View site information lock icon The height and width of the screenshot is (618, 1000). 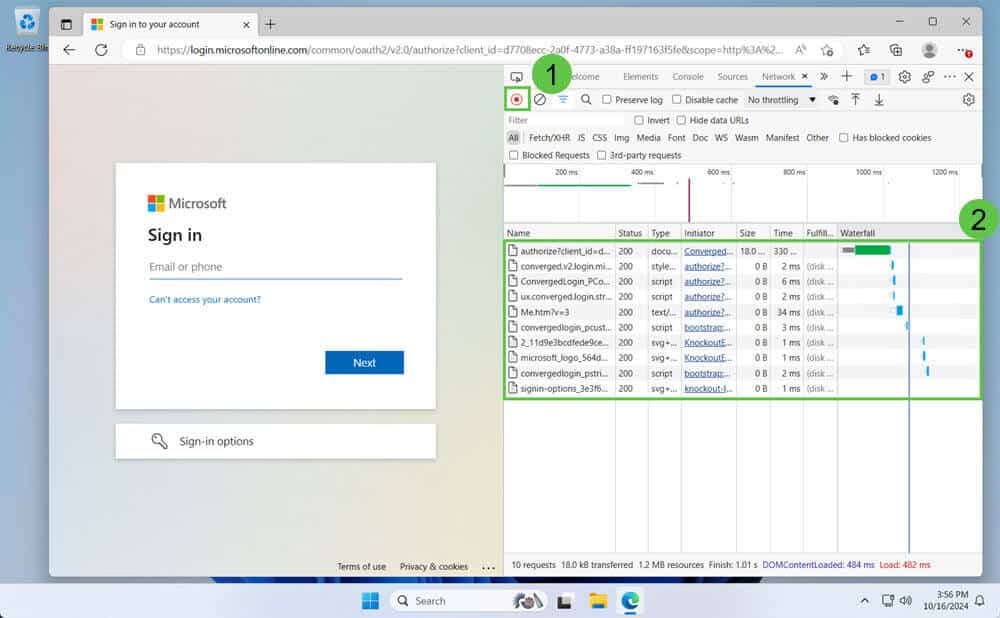[x=140, y=50]
